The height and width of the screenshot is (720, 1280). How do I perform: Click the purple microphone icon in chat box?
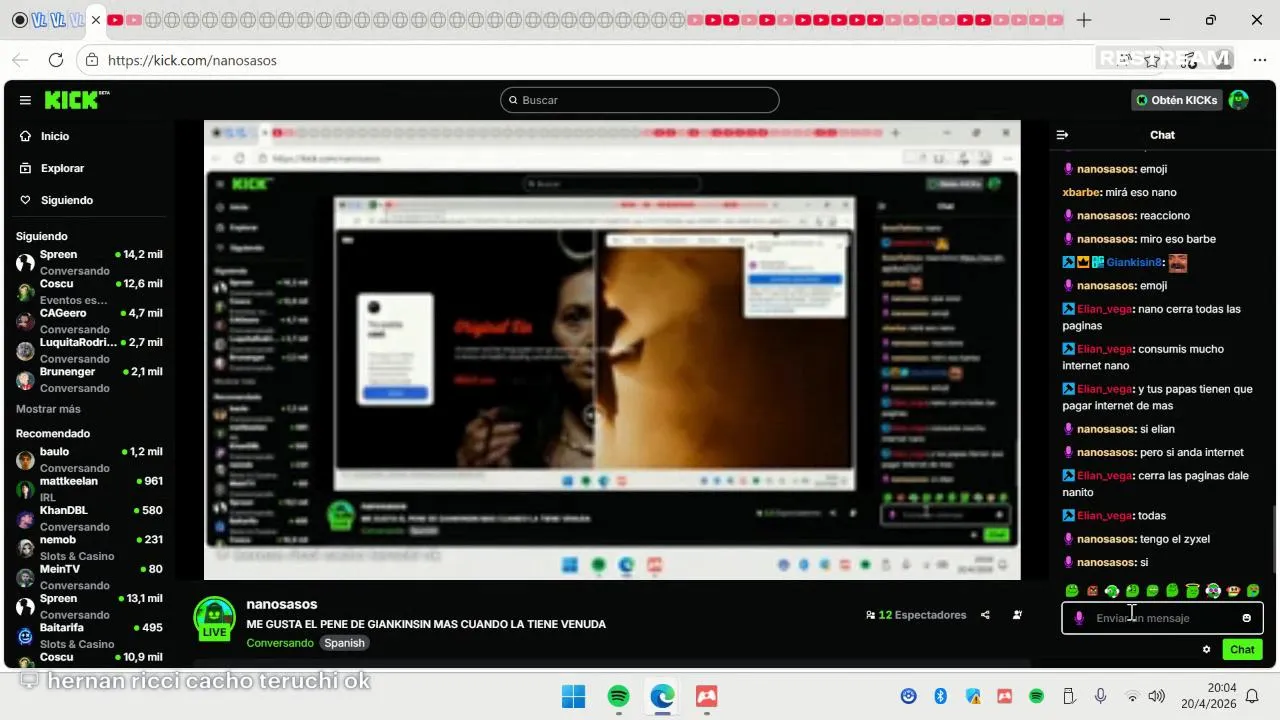tap(1078, 618)
